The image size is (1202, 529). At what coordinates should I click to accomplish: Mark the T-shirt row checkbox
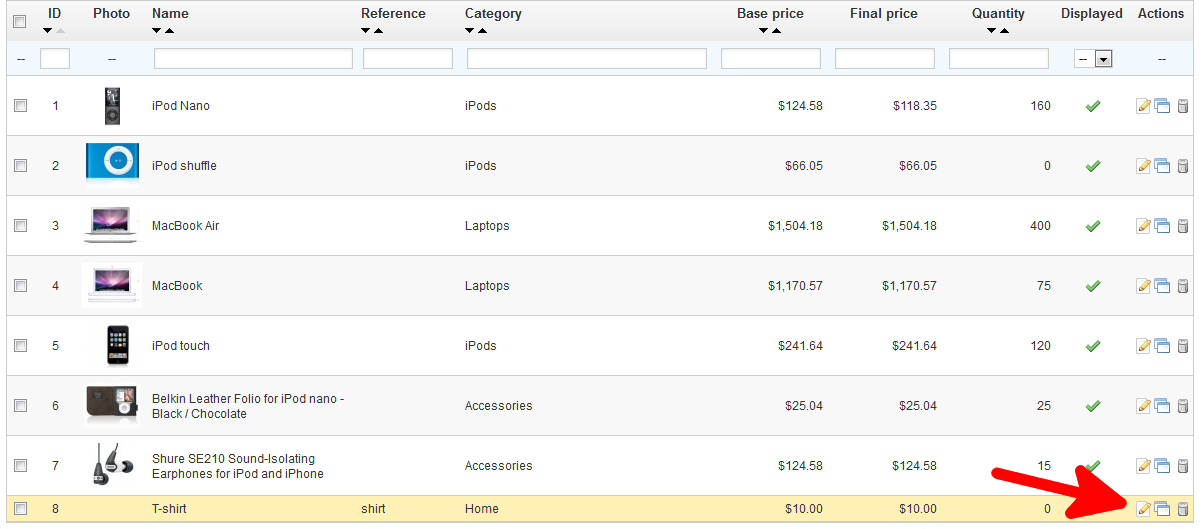[20, 509]
